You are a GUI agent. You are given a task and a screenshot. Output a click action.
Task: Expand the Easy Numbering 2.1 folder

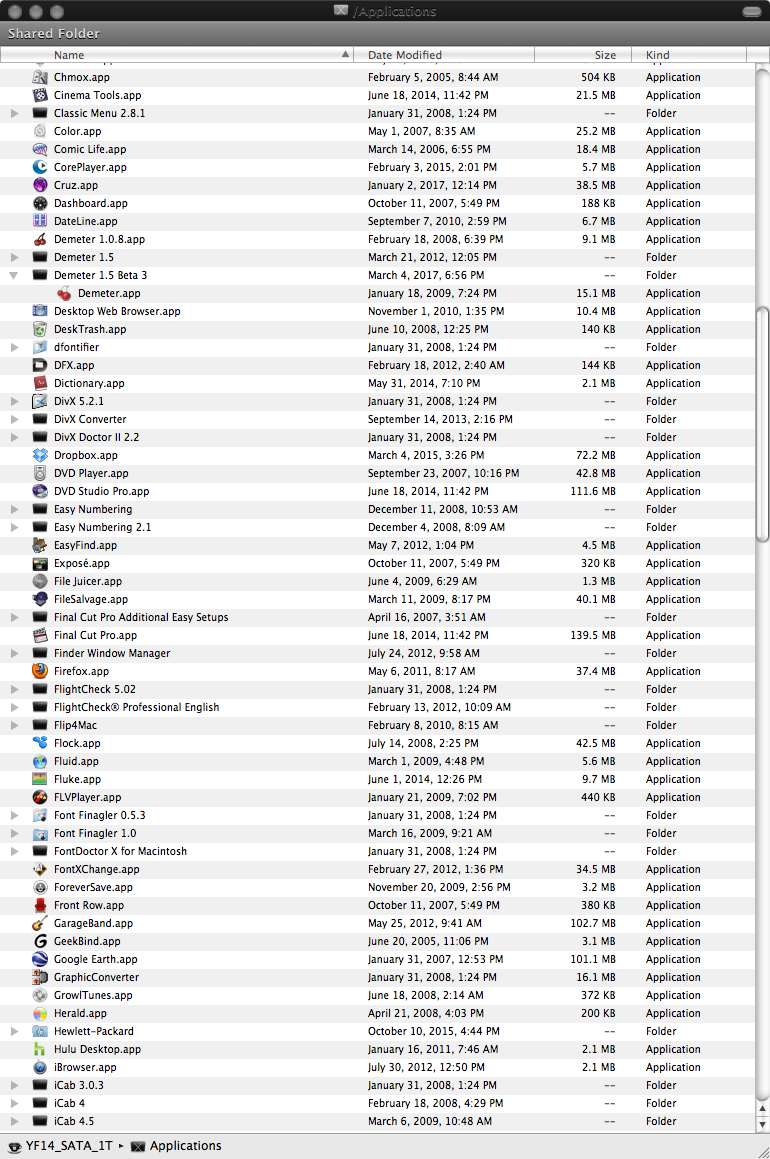pyautogui.click(x=14, y=527)
